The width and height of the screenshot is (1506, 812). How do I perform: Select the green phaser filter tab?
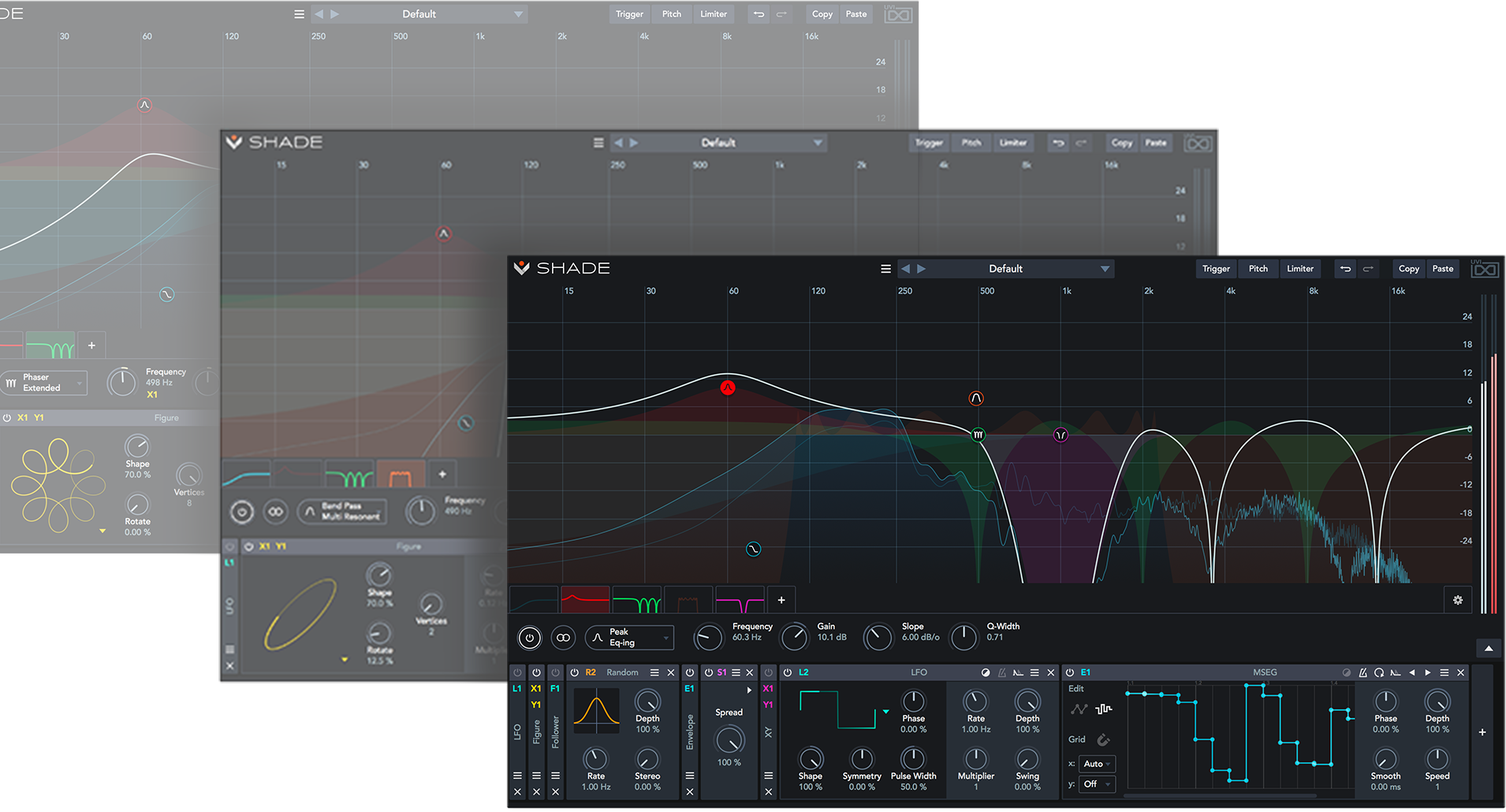tap(637, 600)
